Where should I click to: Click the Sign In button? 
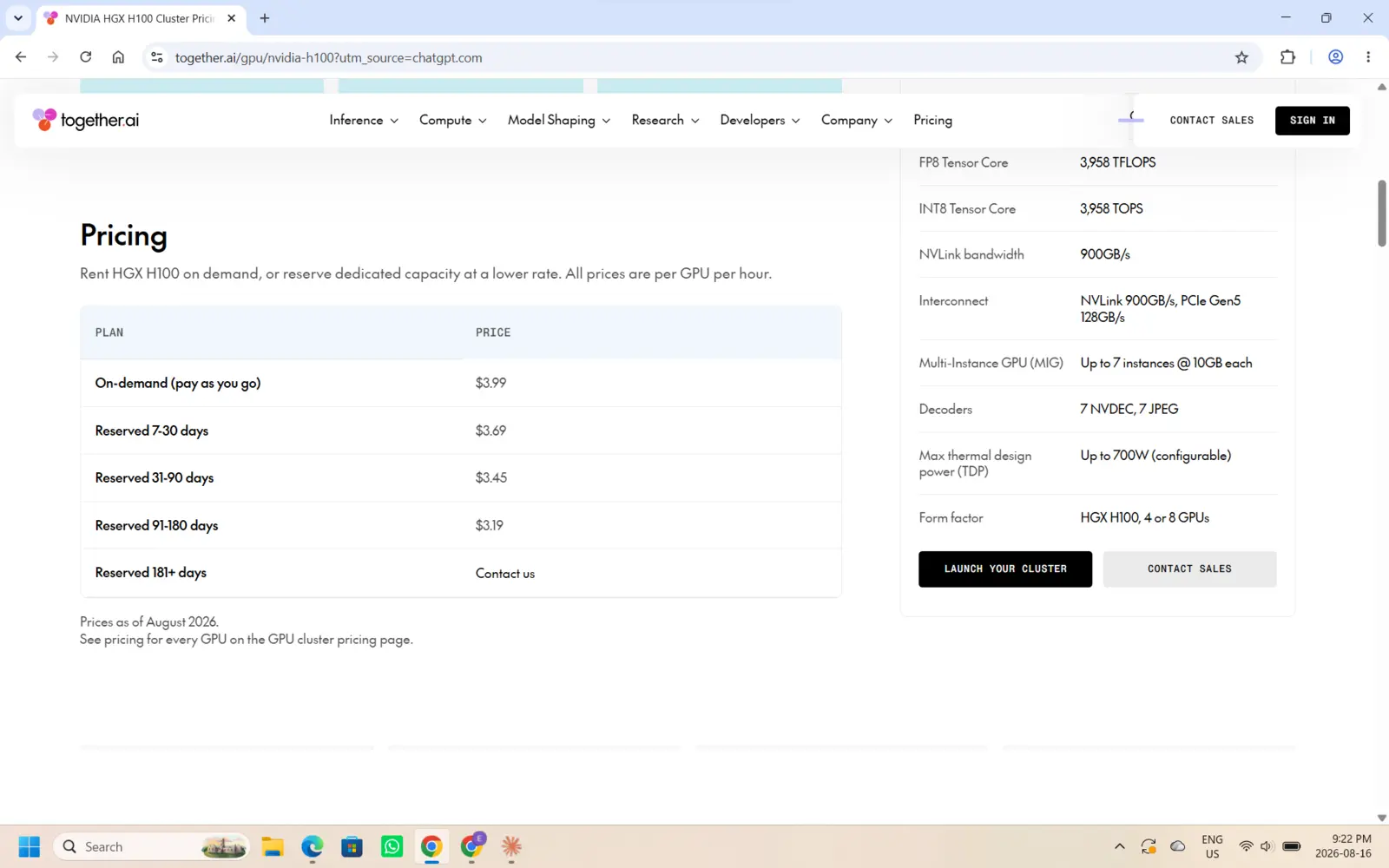(x=1313, y=121)
